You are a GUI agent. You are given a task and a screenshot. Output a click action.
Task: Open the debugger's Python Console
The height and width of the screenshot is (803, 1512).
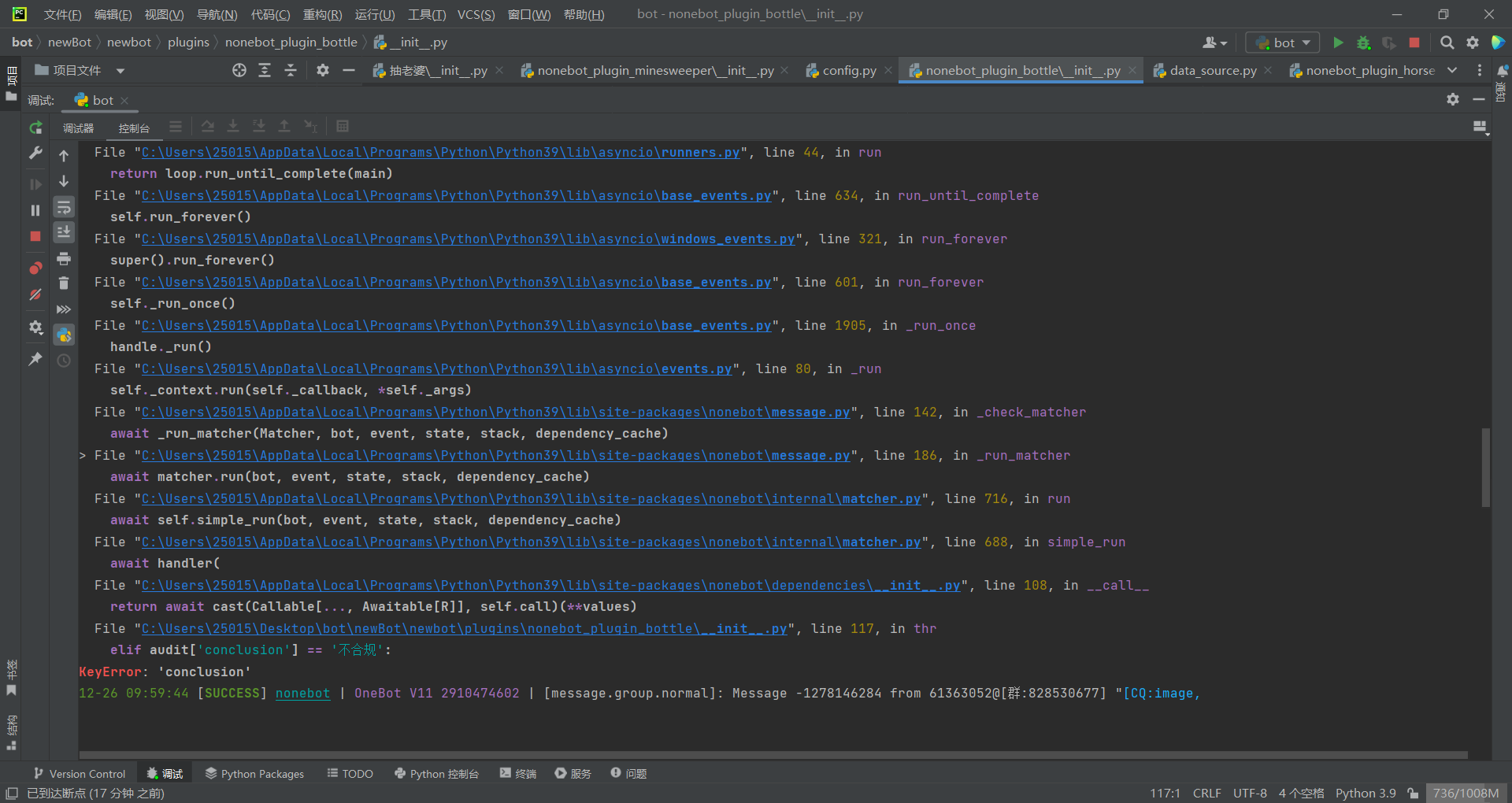[x=64, y=335]
